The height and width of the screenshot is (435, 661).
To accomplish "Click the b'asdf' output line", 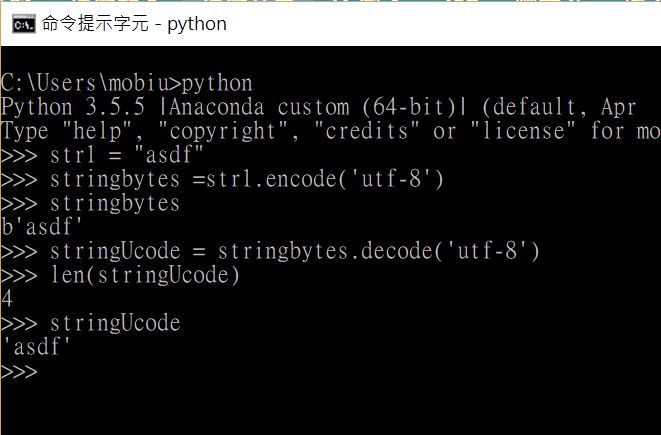I will pyautogui.click(x=41, y=227).
